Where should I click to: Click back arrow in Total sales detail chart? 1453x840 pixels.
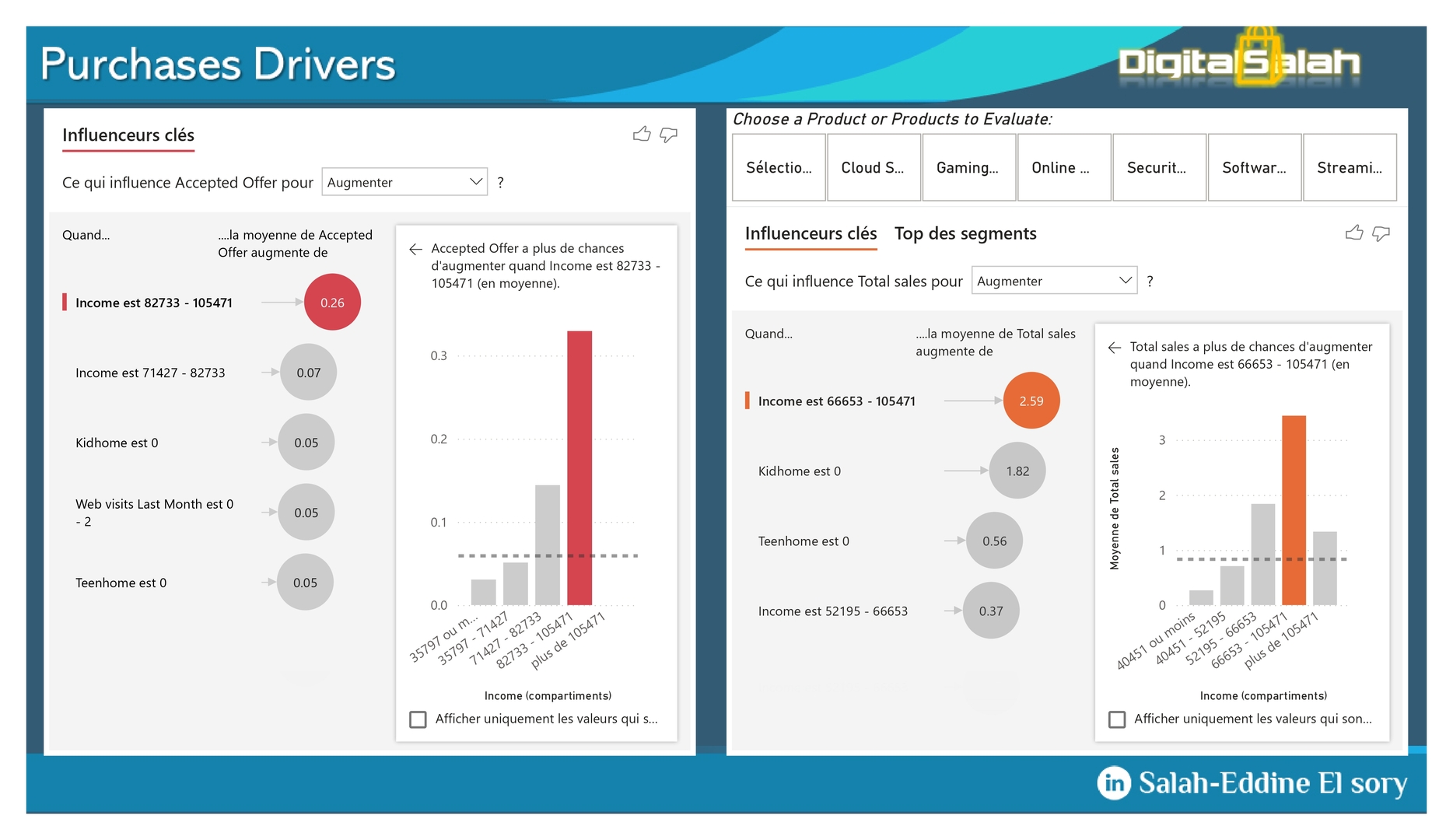(1114, 348)
